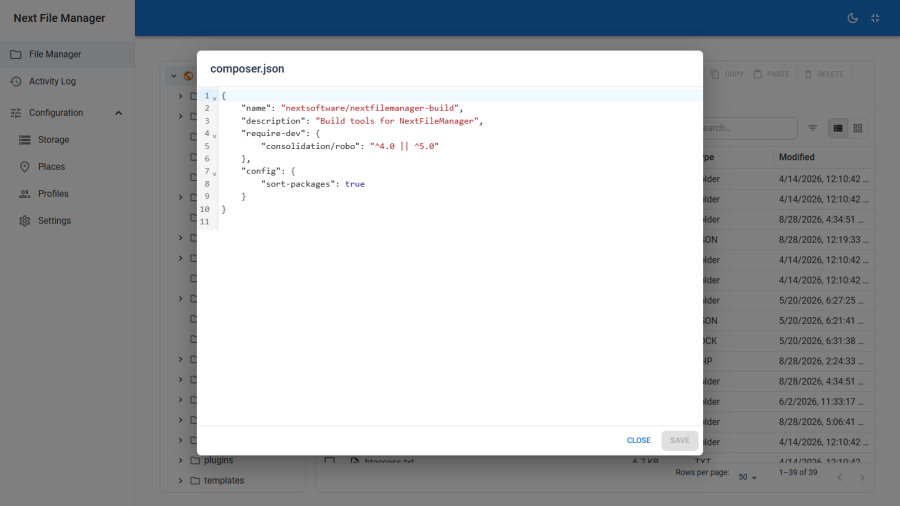The height and width of the screenshot is (506, 900).
Task: Click the root globe icon in tree
Action: tap(188, 76)
